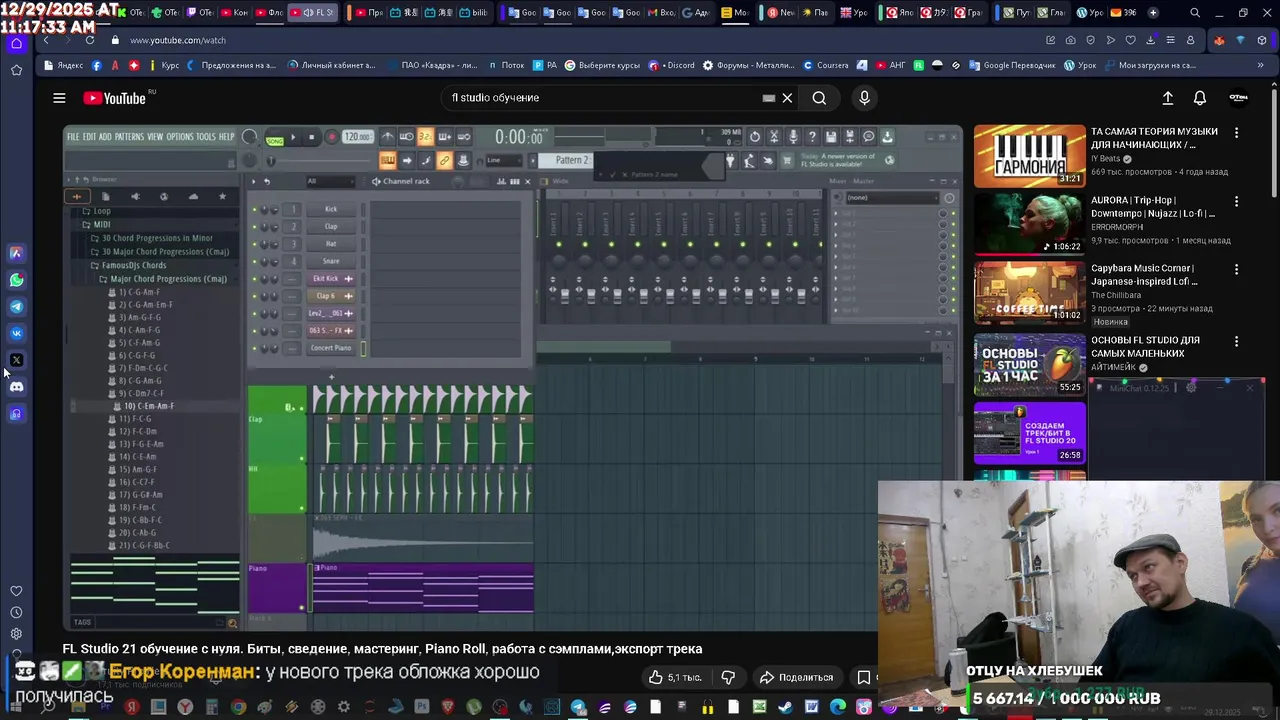Open the Capybara Music Corner video thumbnail
The width and height of the screenshot is (1280, 720).
click(1029, 293)
